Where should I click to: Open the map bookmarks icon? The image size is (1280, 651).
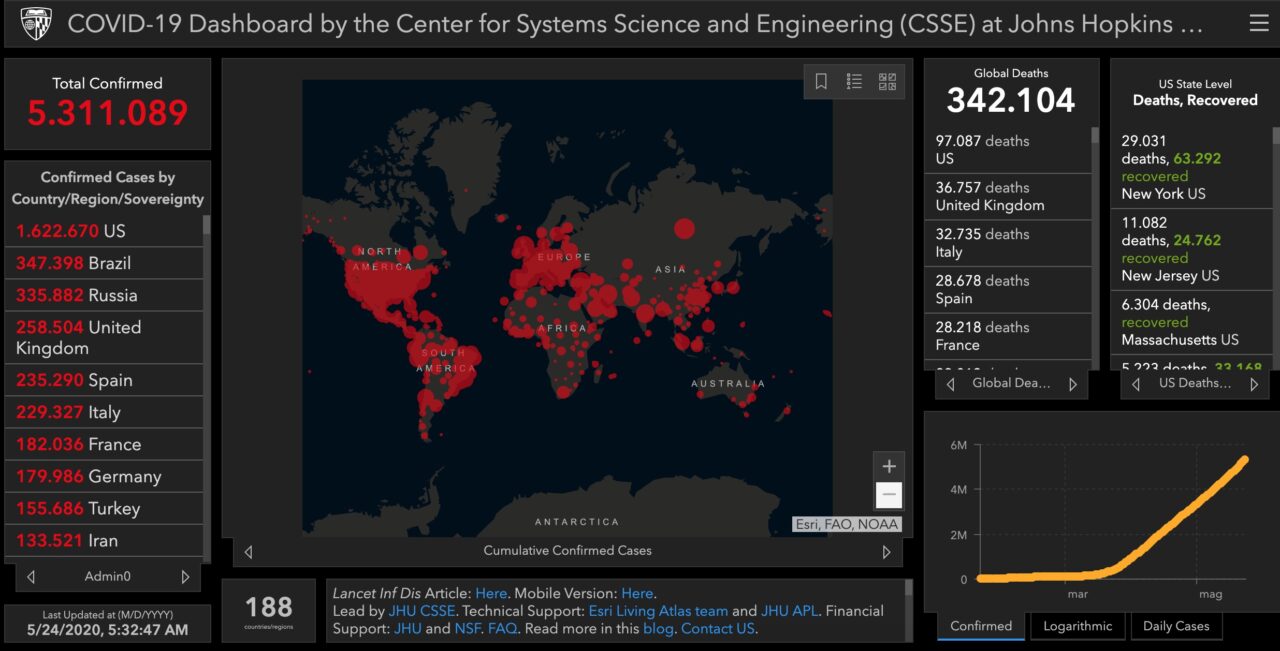[821, 82]
